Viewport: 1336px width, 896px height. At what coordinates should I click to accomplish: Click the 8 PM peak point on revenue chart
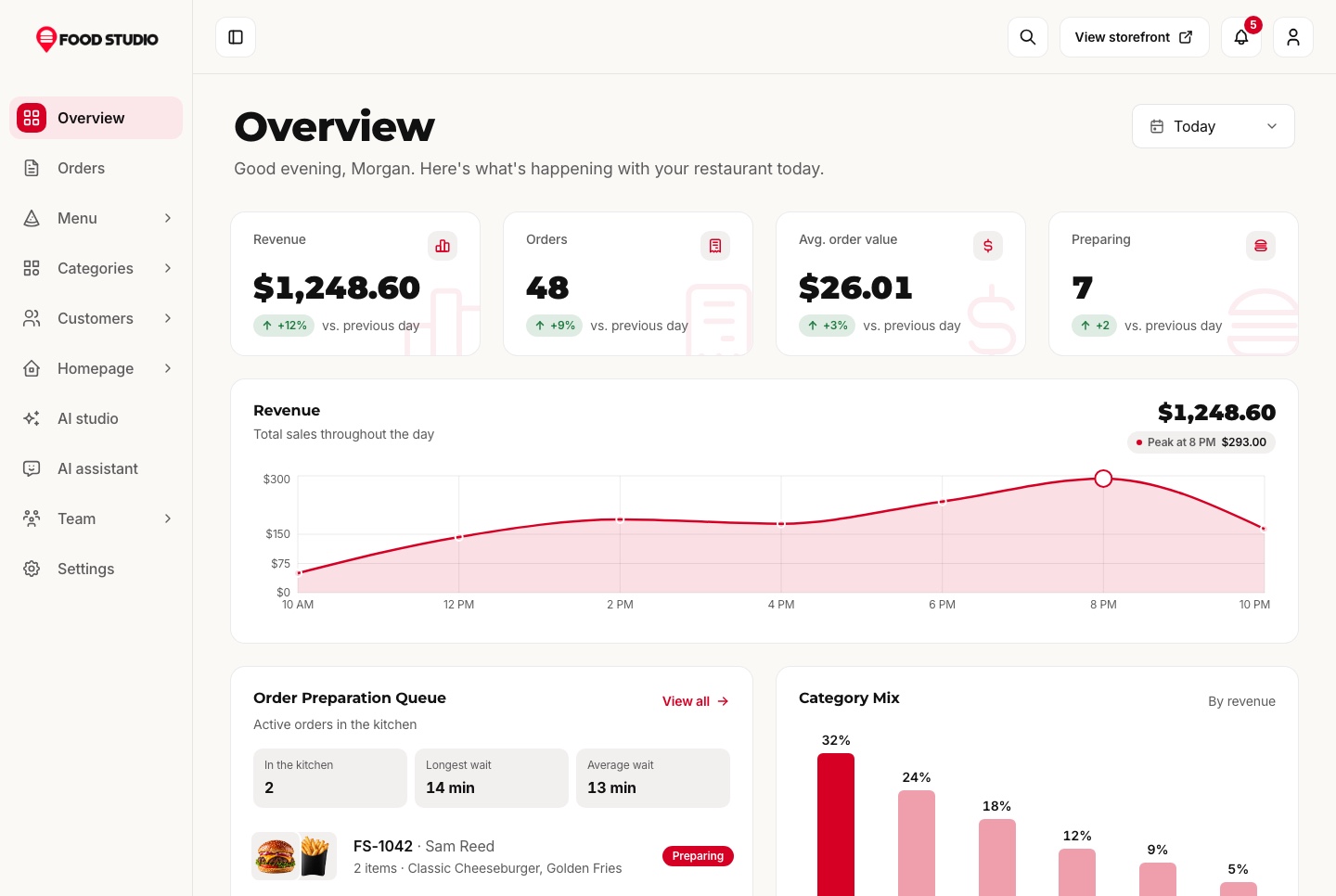coord(1103,479)
